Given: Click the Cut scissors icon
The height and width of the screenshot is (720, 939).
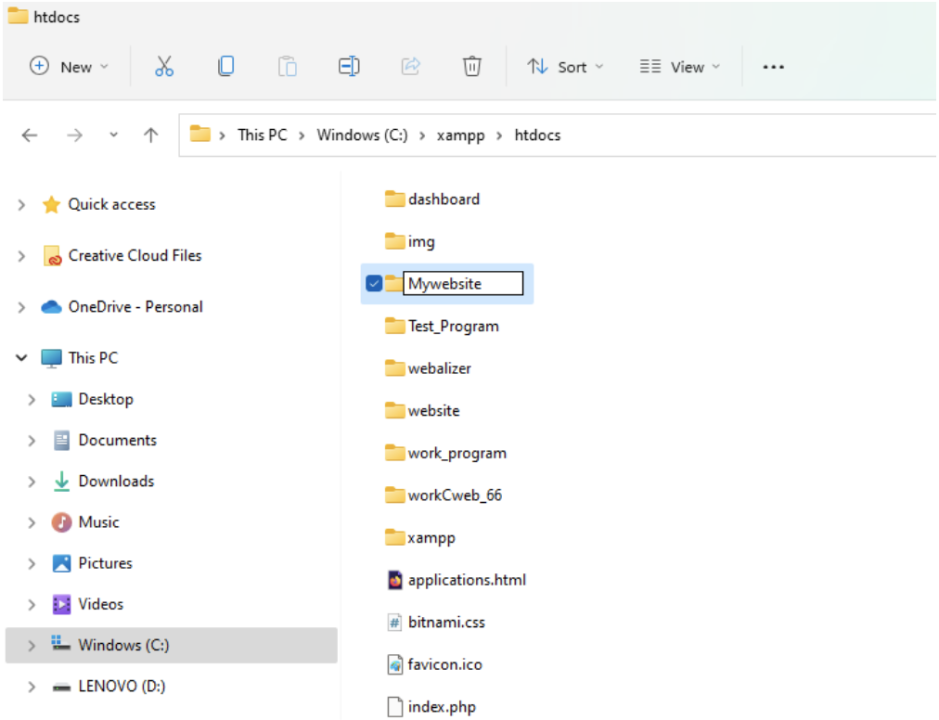Looking at the screenshot, I should click(164, 67).
